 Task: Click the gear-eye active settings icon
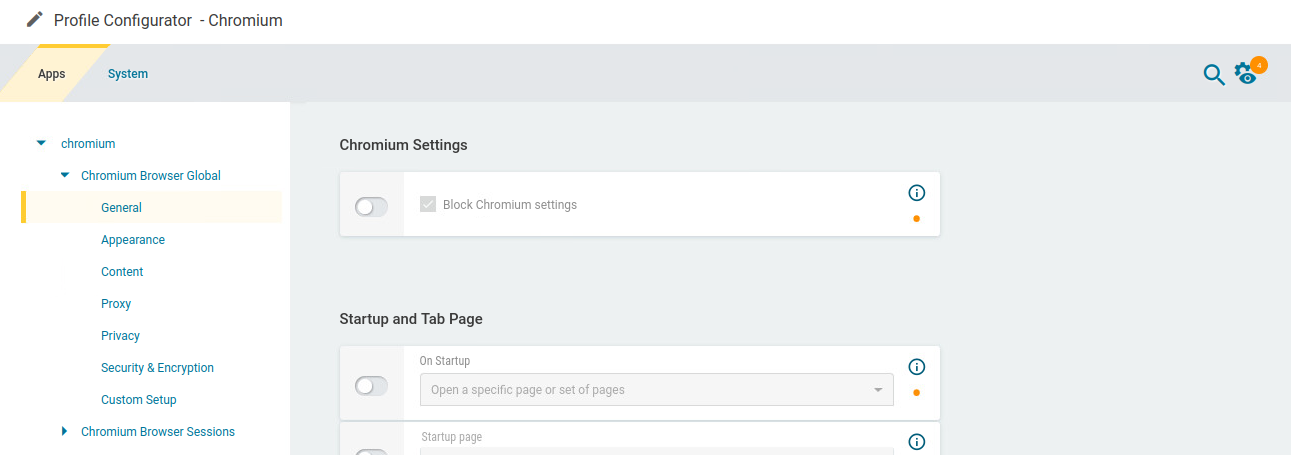(x=1245, y=73)
